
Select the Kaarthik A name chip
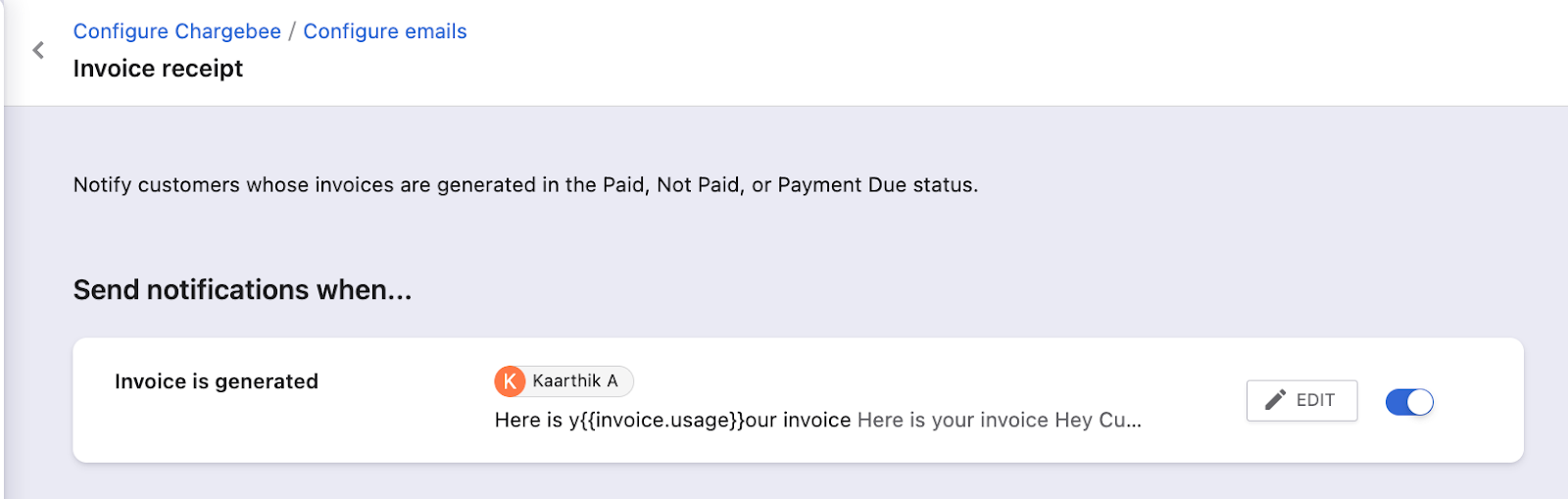pyautogui.click(x=574, y=381)
